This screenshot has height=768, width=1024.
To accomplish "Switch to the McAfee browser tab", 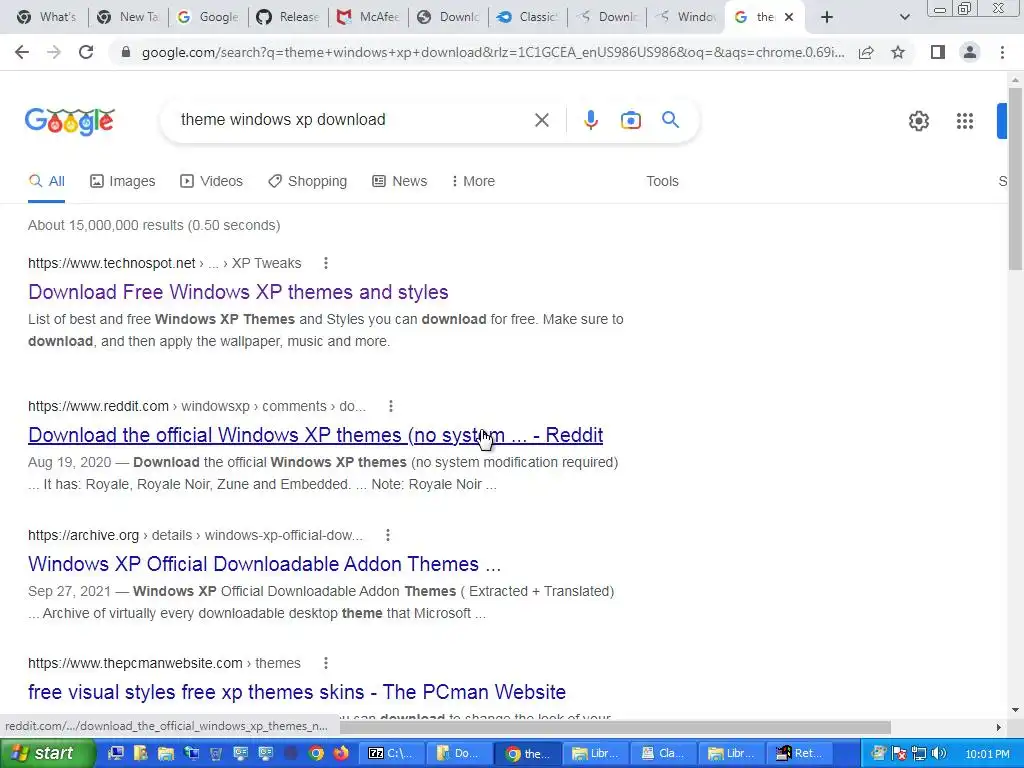I will [x=368, y=17].
